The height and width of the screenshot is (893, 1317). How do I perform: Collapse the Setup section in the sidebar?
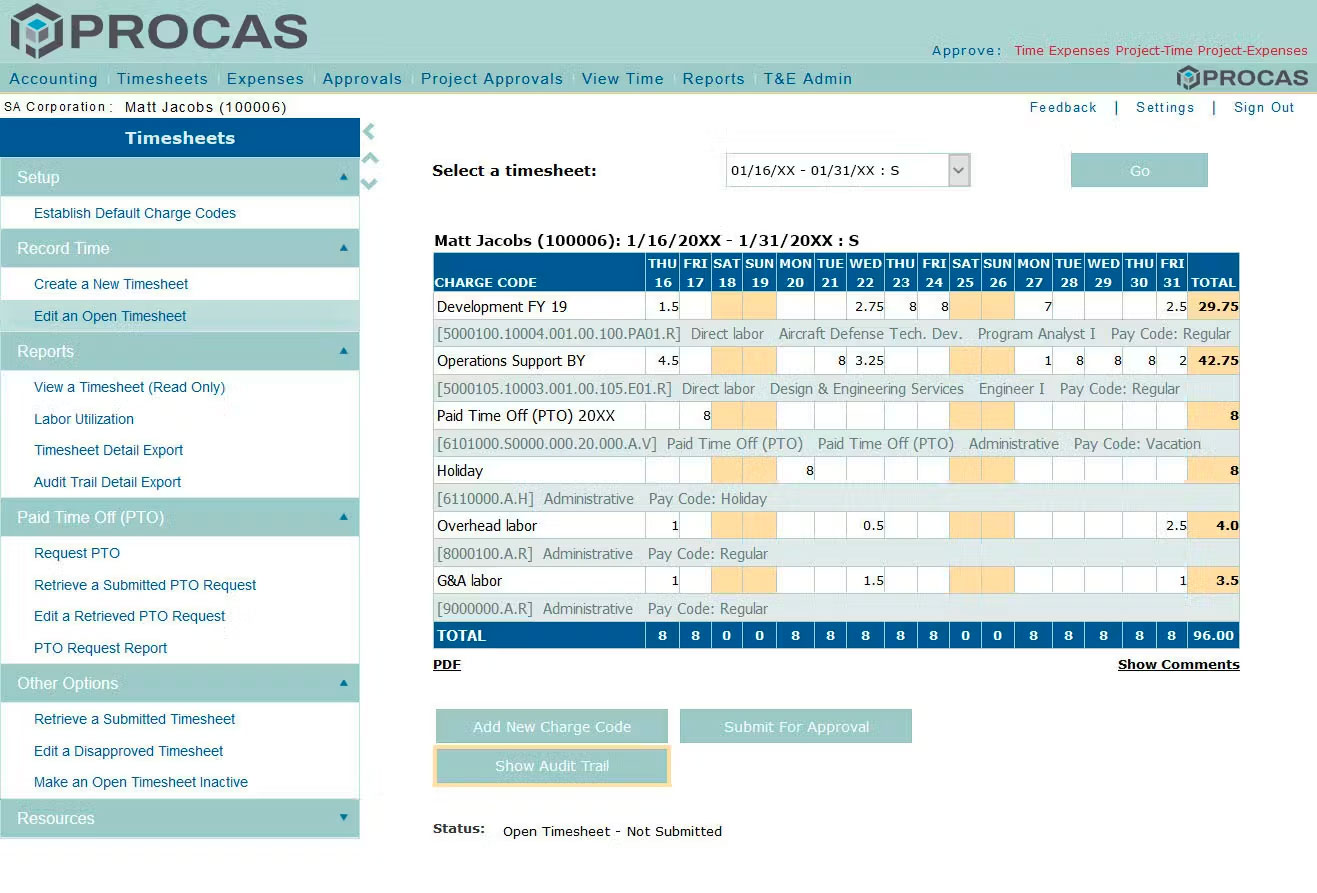344,177
